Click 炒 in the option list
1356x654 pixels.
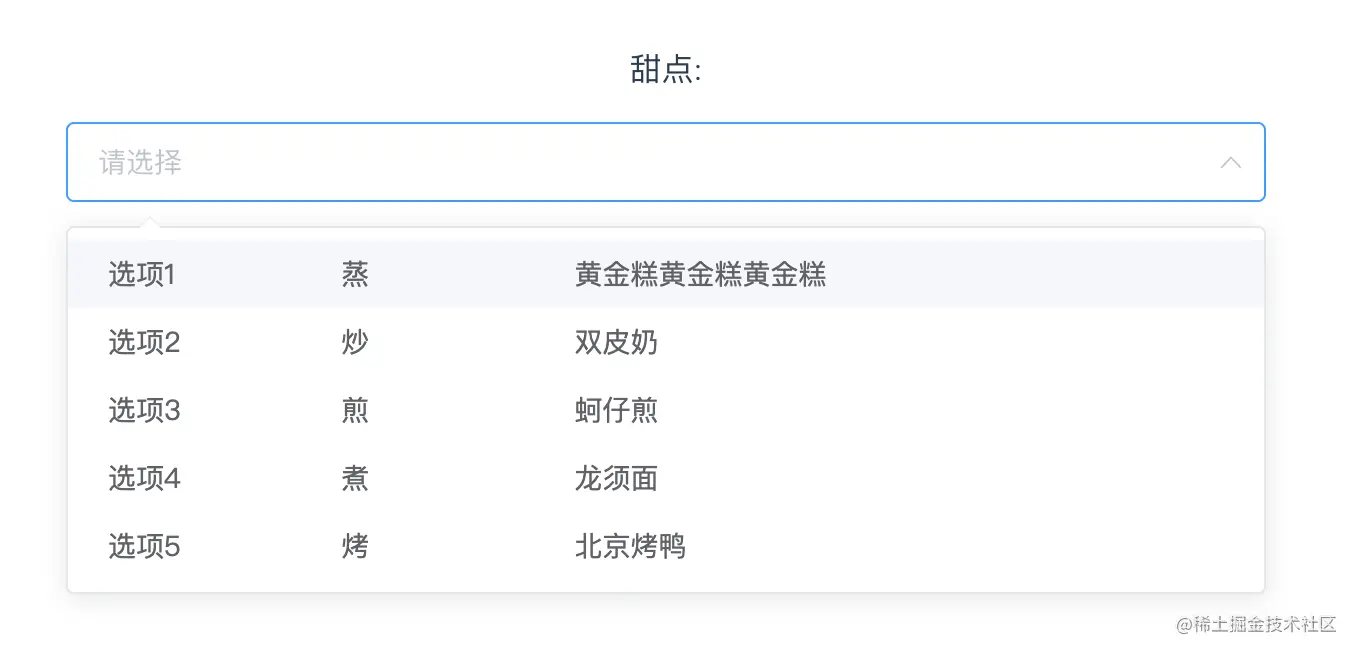pyautogui.click(x=355, y=343)
